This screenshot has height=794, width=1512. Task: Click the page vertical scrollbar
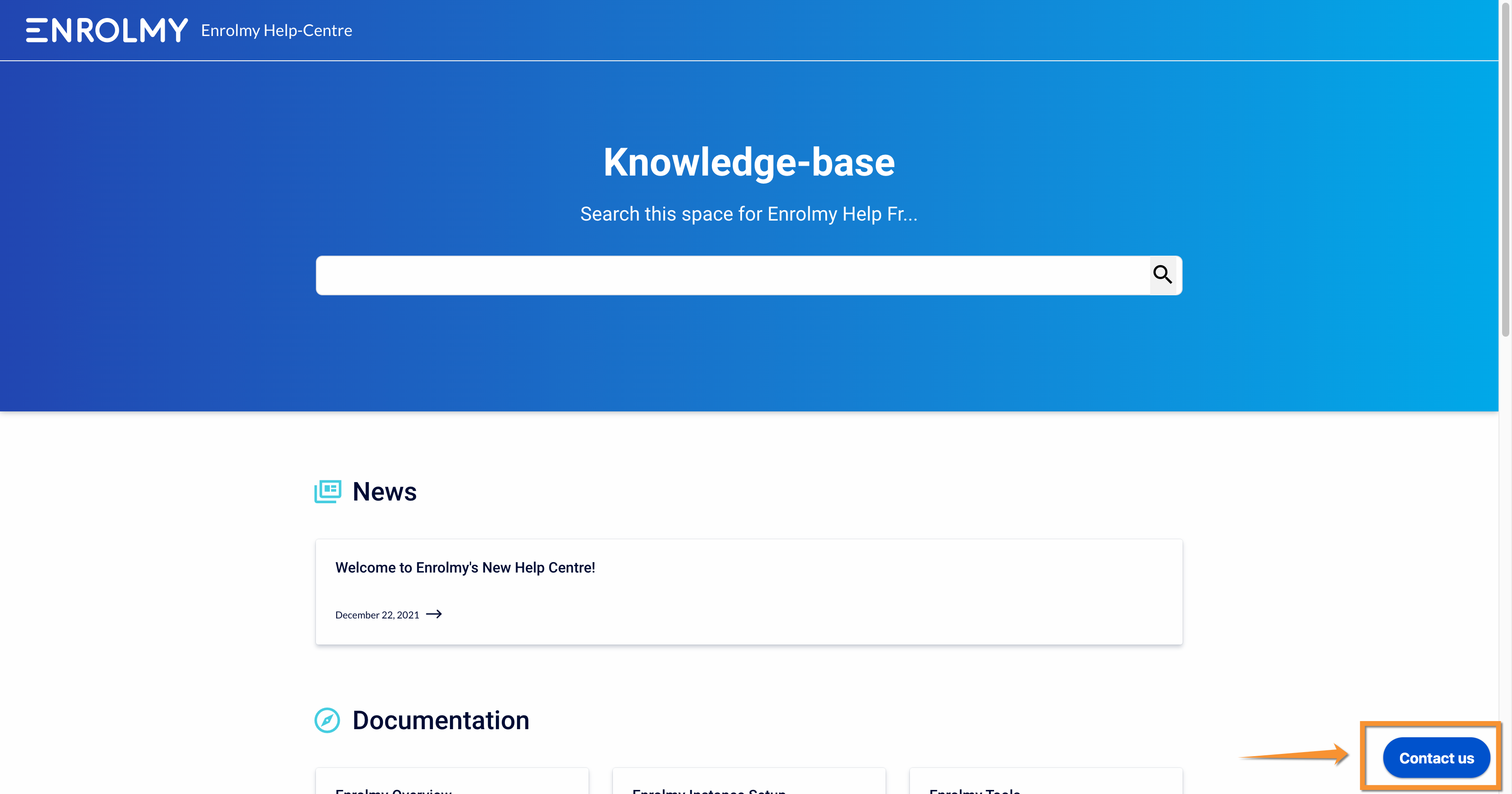(x=1506, y=170)
